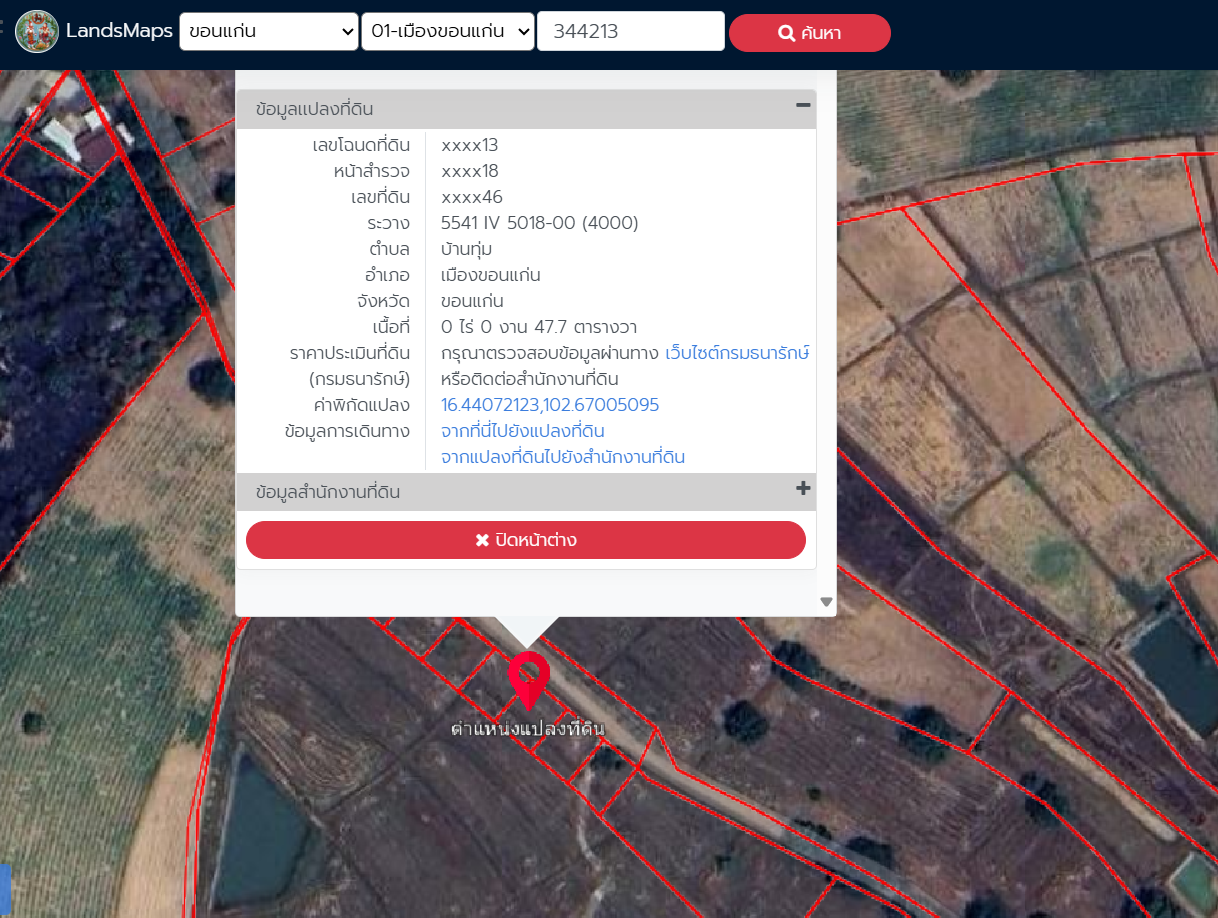This screenshot has height=918, width=1218.
Task: Click the blue tab at the left map edge
Action: pos(4,890)
